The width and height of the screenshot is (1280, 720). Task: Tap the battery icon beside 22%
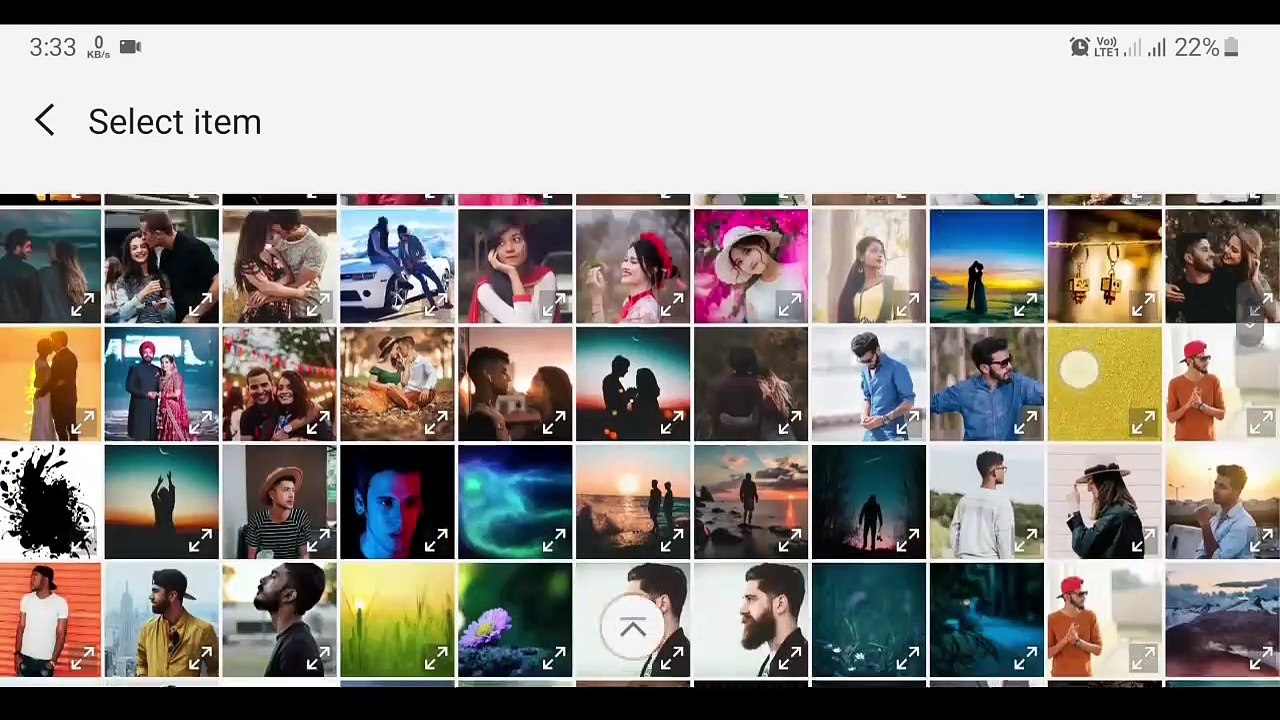(1232, 47)
